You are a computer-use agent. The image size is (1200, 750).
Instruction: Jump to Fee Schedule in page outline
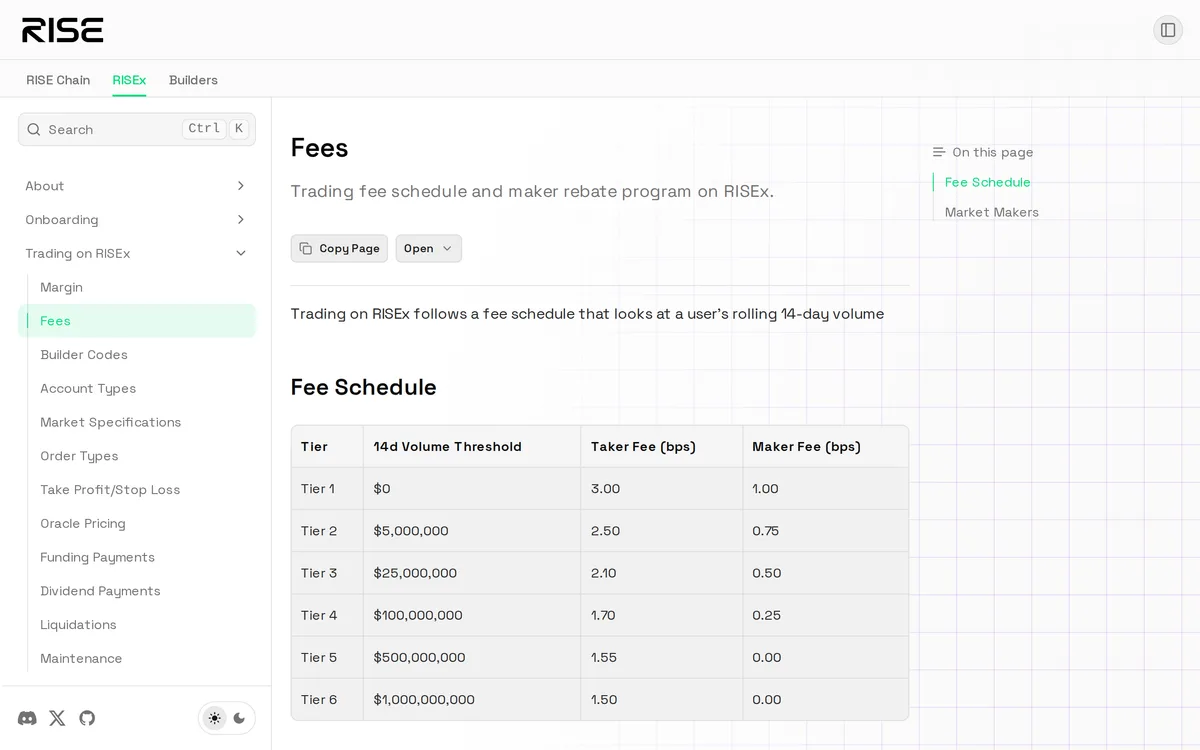[987, 182]
